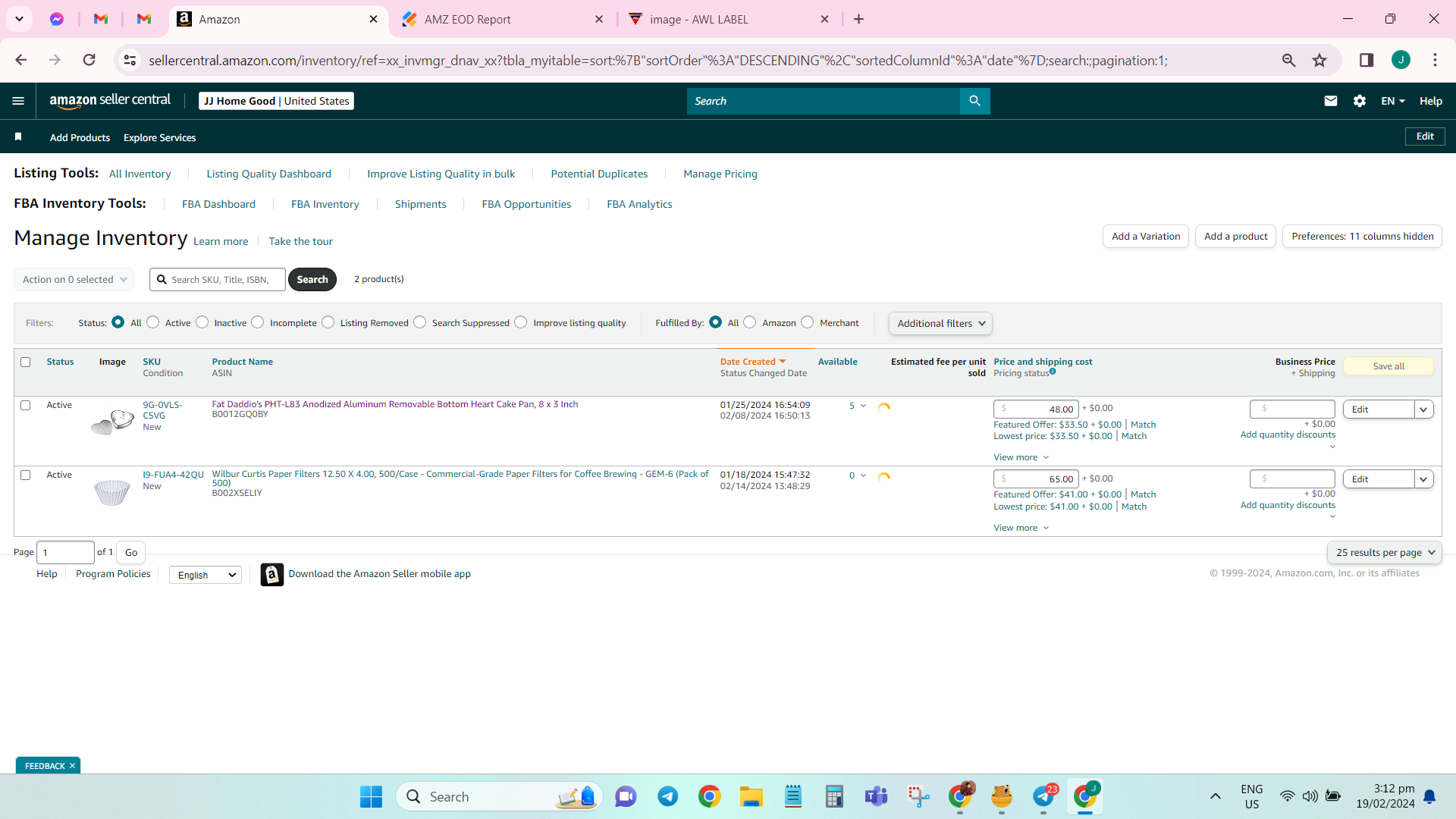Click the Amazon app icon in footer
Screen dimensions: 1456x819
pos(271,574)
